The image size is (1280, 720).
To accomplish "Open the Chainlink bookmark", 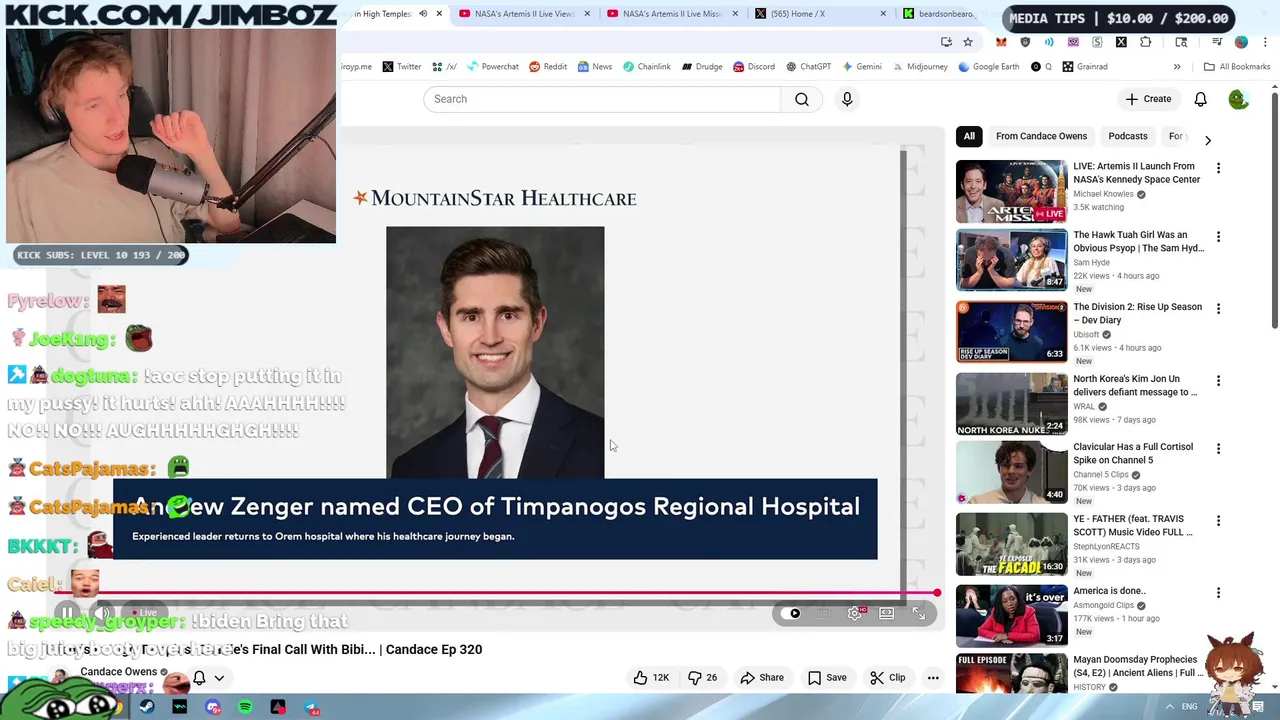I will point(646,67).
